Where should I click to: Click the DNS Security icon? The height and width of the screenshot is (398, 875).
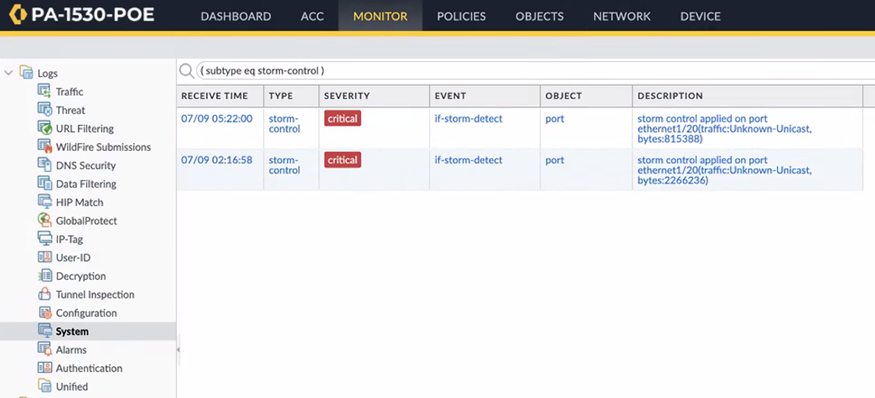tap(45, 165)
